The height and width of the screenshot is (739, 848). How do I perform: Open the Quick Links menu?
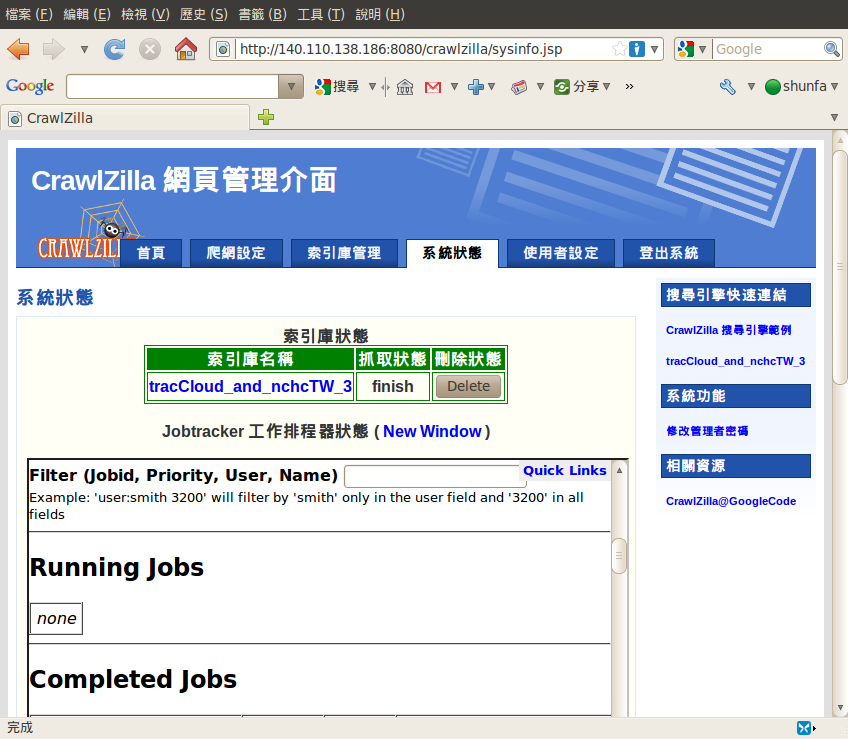(x=565, y=471)
